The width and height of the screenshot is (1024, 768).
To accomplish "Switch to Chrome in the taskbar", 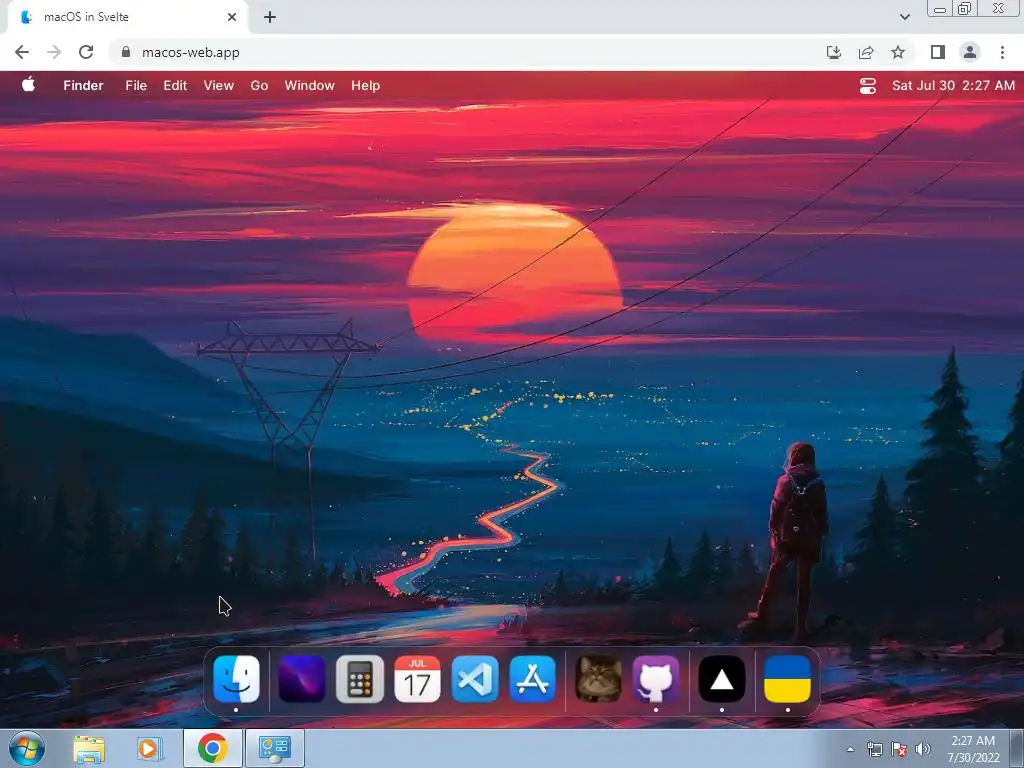I will (x=213, y=748).
